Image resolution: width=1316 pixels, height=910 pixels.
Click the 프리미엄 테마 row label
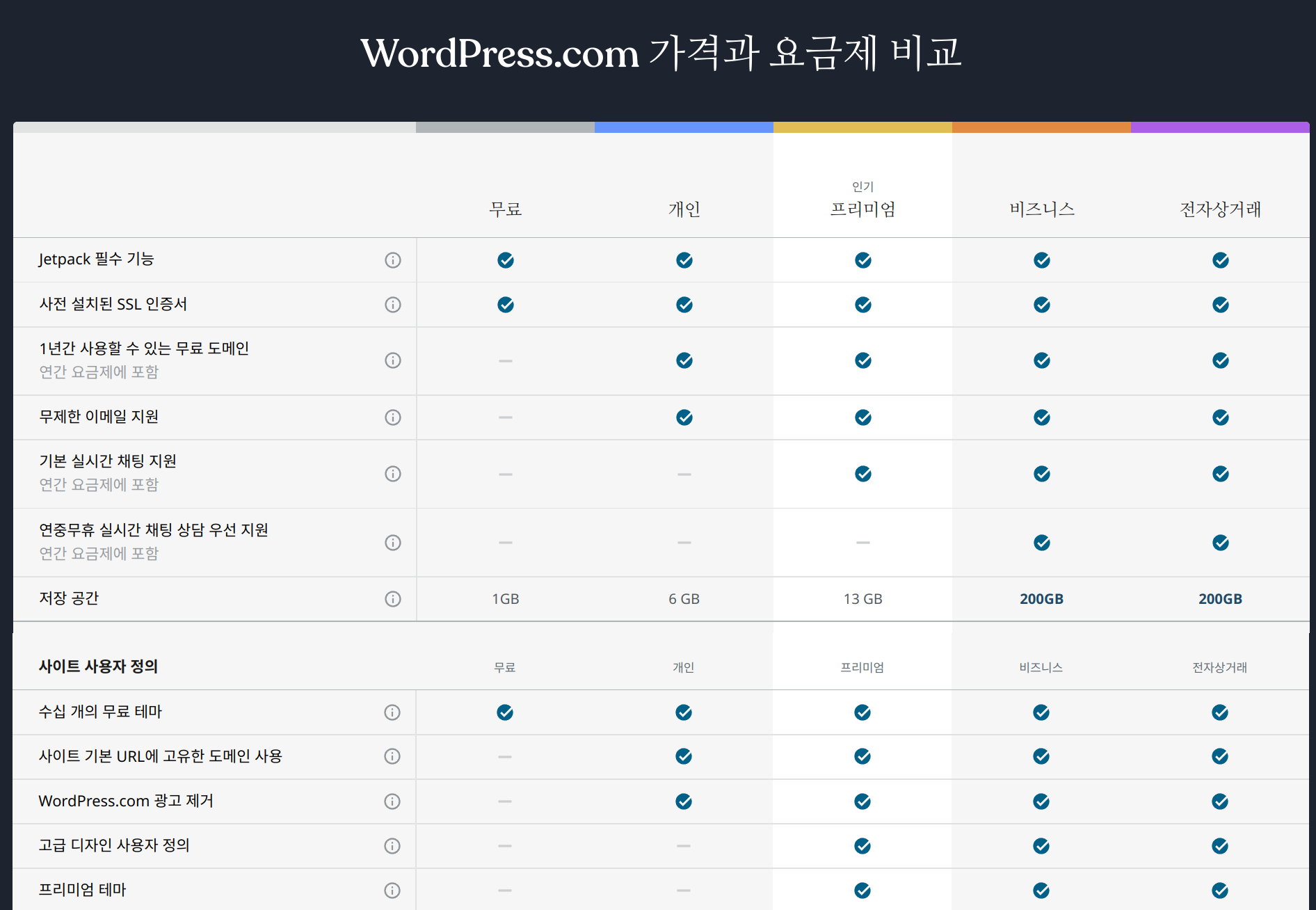coord(82,890)
